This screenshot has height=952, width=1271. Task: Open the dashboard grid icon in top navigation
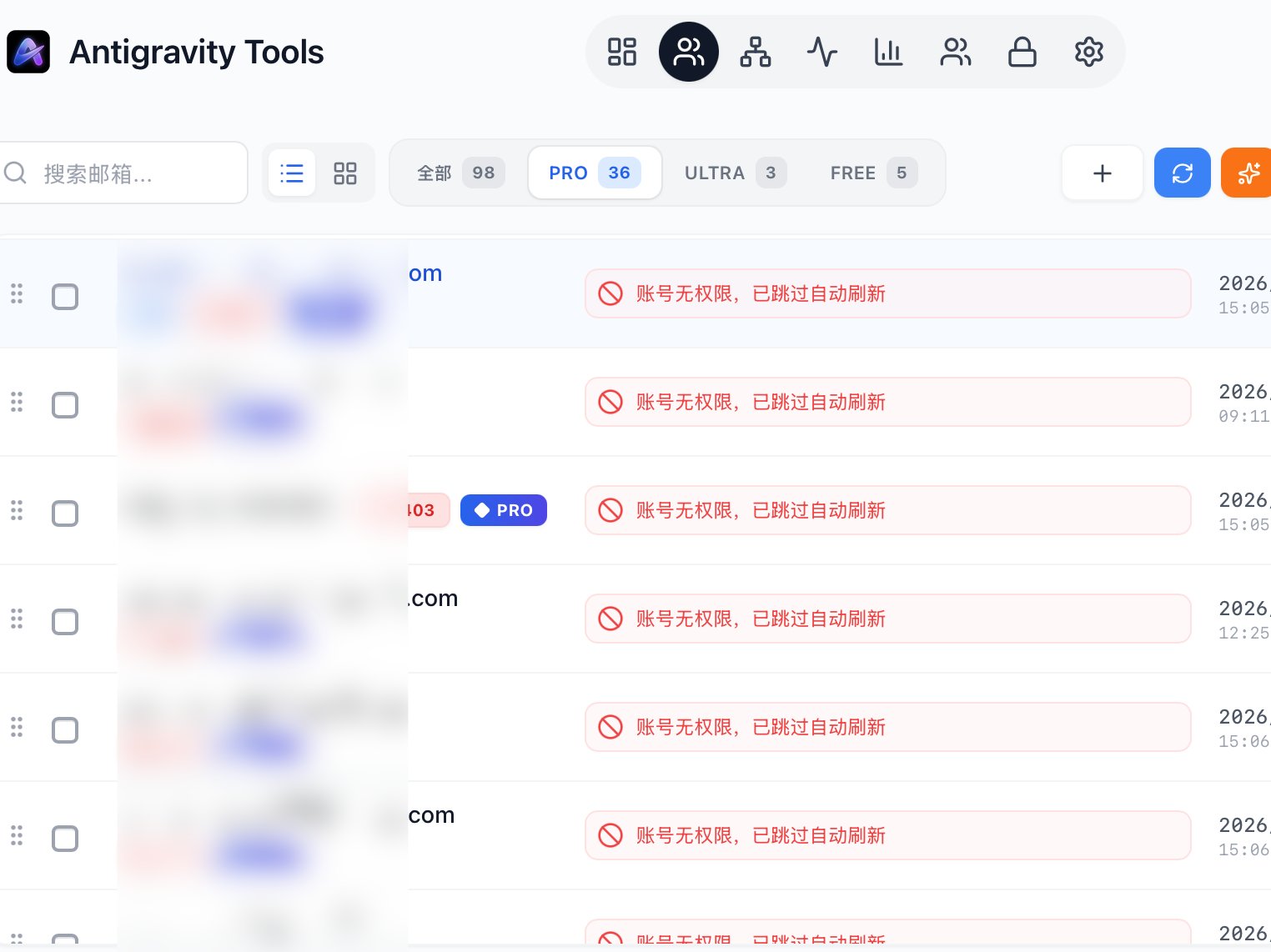click(621, 52)
